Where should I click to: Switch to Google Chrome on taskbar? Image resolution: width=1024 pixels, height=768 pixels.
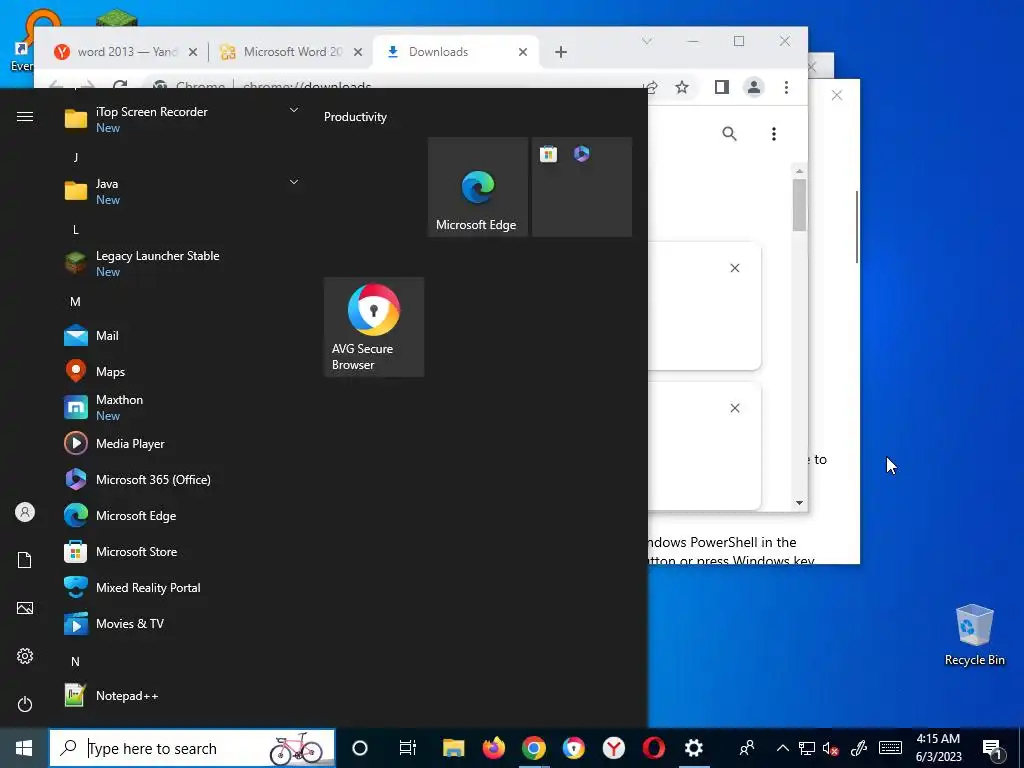[534, 748]
